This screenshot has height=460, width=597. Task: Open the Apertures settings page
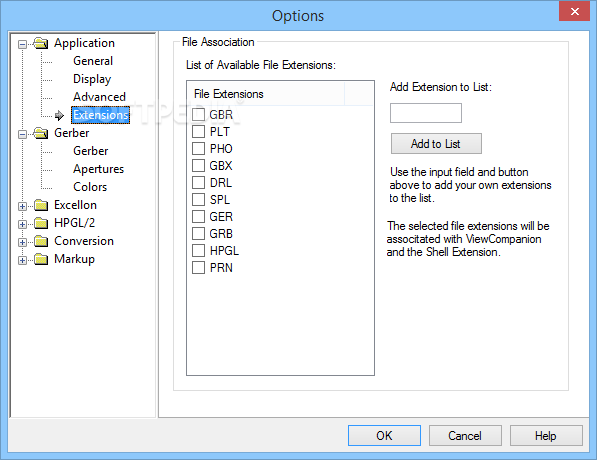(99, 169)
